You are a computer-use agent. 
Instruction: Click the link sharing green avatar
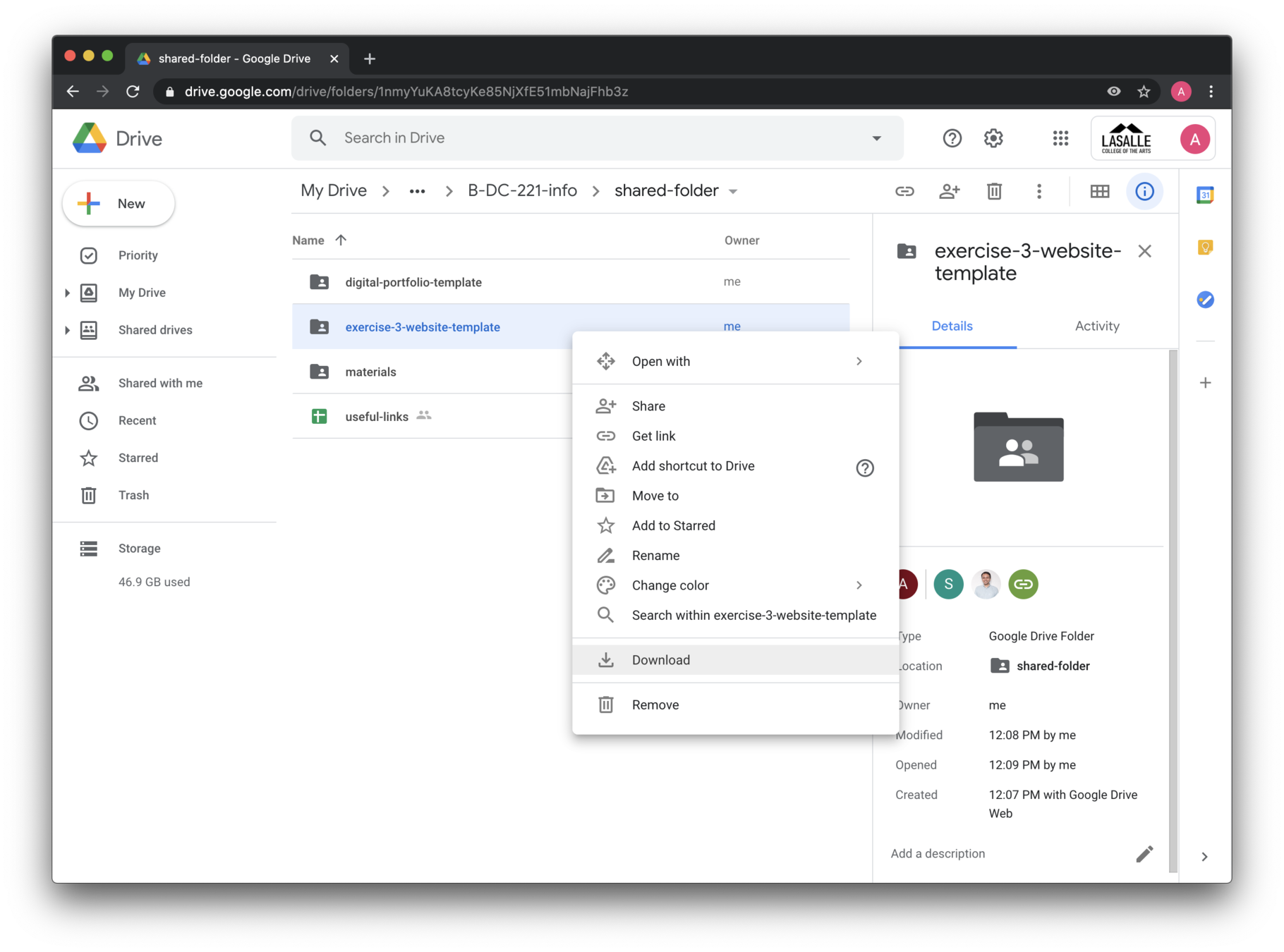pos(1023,584)
